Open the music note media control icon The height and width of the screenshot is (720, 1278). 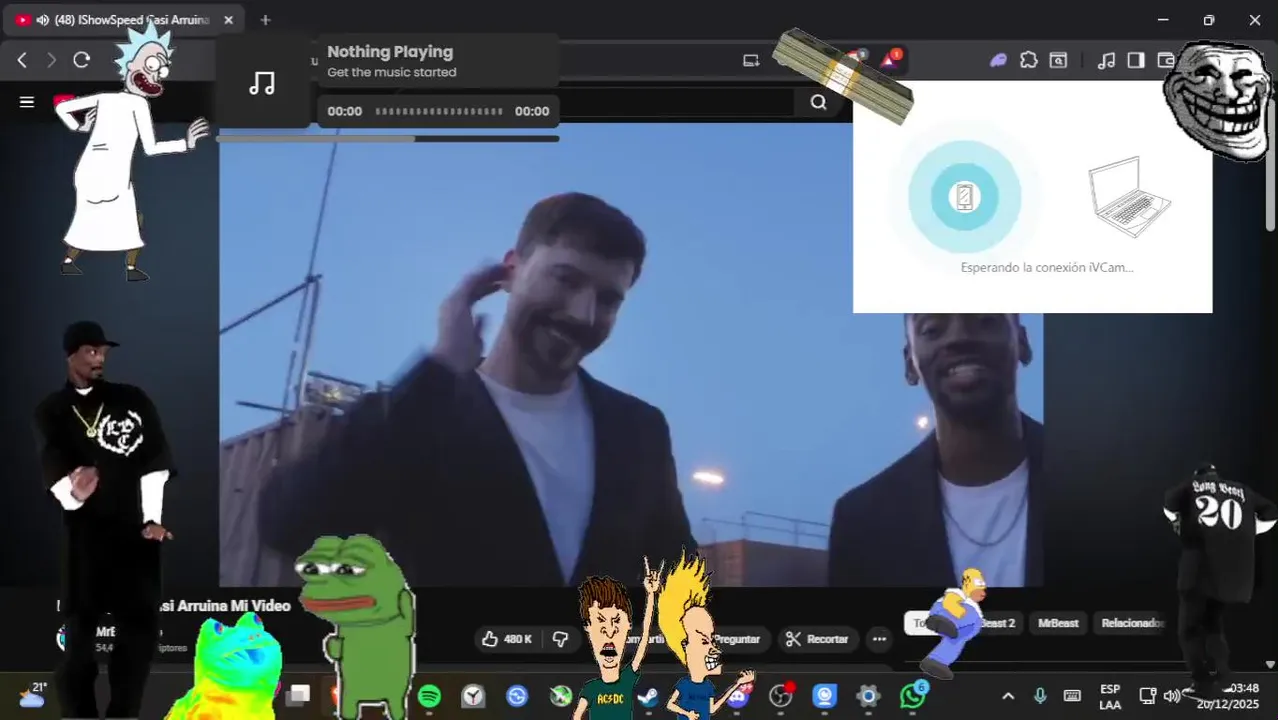[x=1106, y=60]
